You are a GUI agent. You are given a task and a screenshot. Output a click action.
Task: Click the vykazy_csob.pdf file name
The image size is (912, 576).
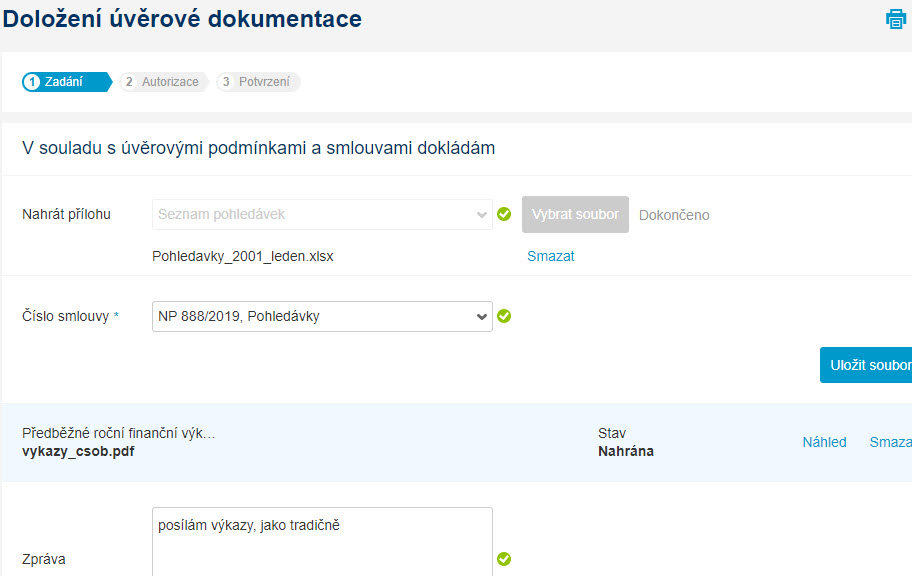pyautogui.click(x=78, y=451)
